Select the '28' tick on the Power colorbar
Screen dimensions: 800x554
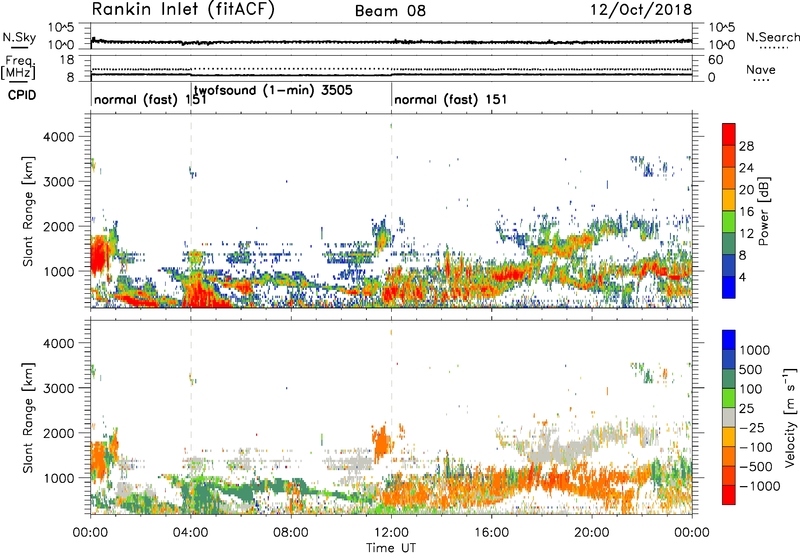(x=746, y=146)
